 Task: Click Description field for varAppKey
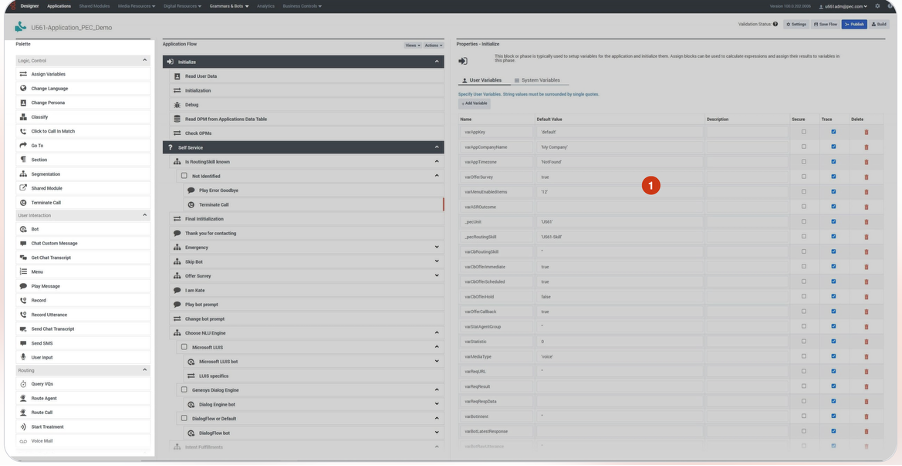[x=747, y=132]
